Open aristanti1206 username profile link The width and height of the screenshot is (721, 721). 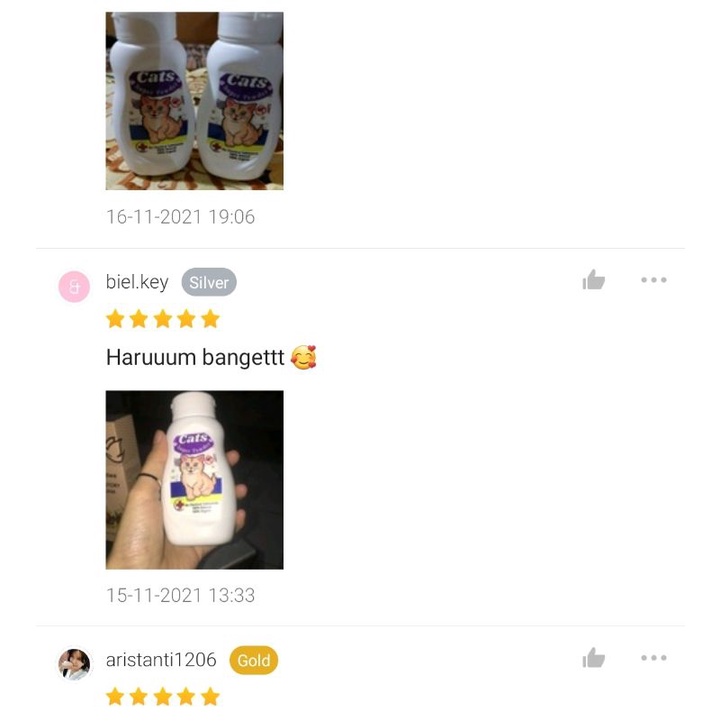pos(161,660)
